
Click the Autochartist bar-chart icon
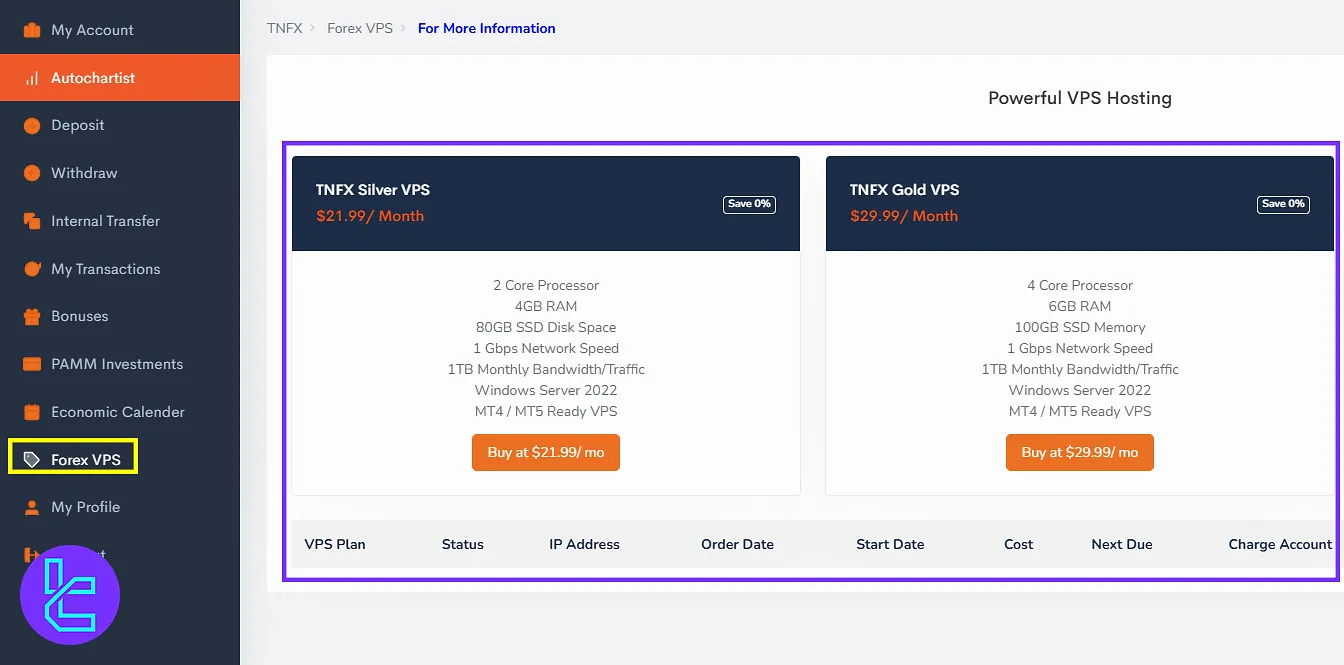coord(32,78)
